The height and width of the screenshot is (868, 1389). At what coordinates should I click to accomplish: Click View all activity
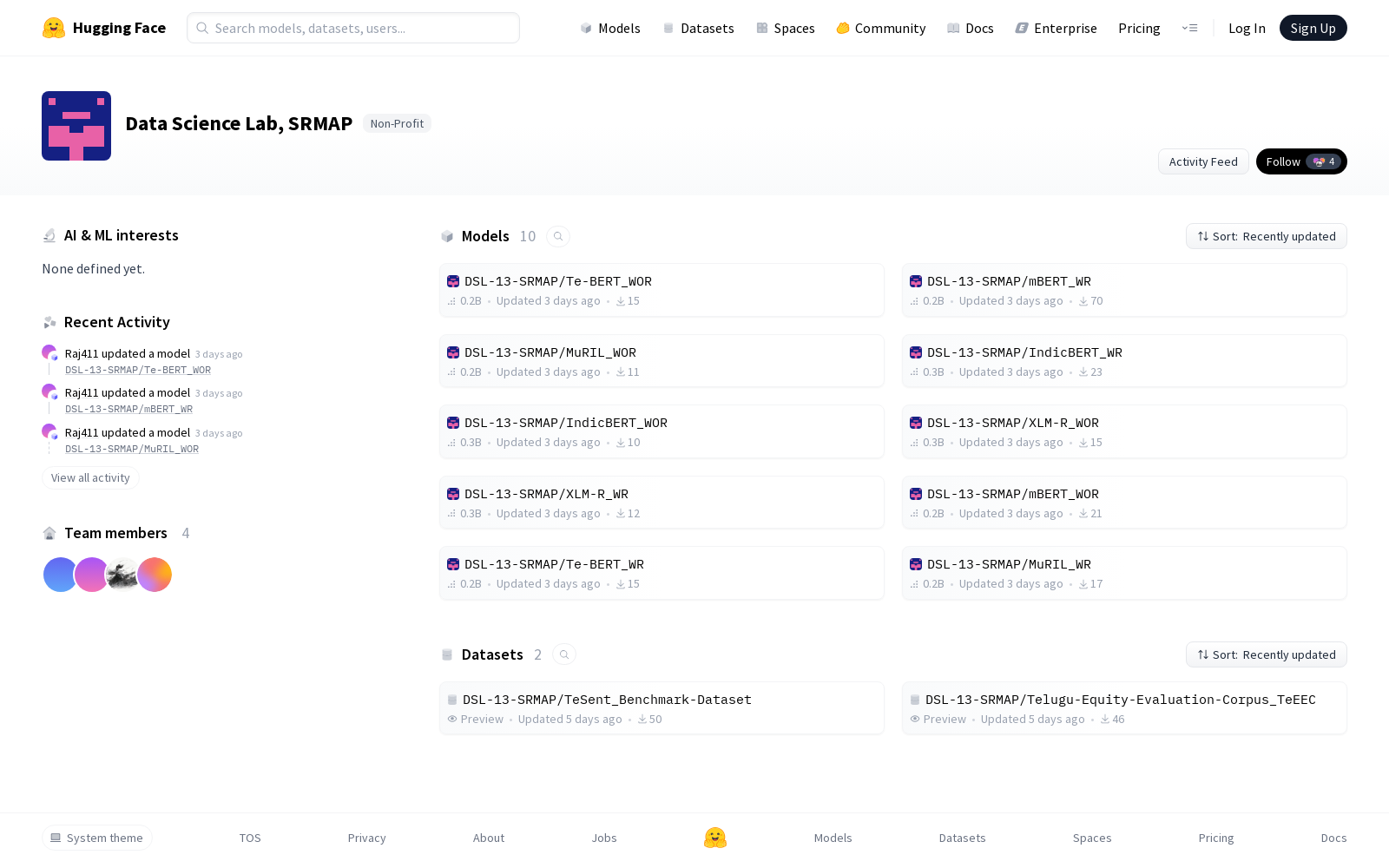[90, 477]
